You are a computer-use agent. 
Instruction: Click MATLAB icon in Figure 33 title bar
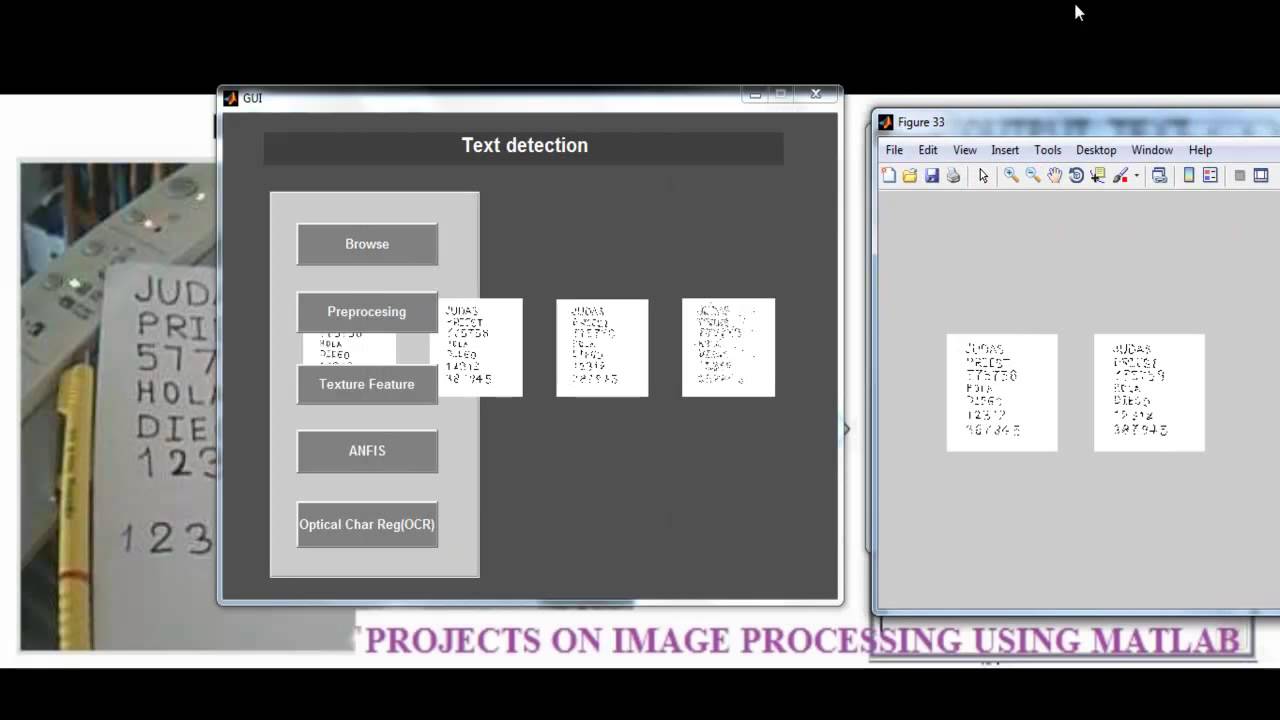[885, 122]
